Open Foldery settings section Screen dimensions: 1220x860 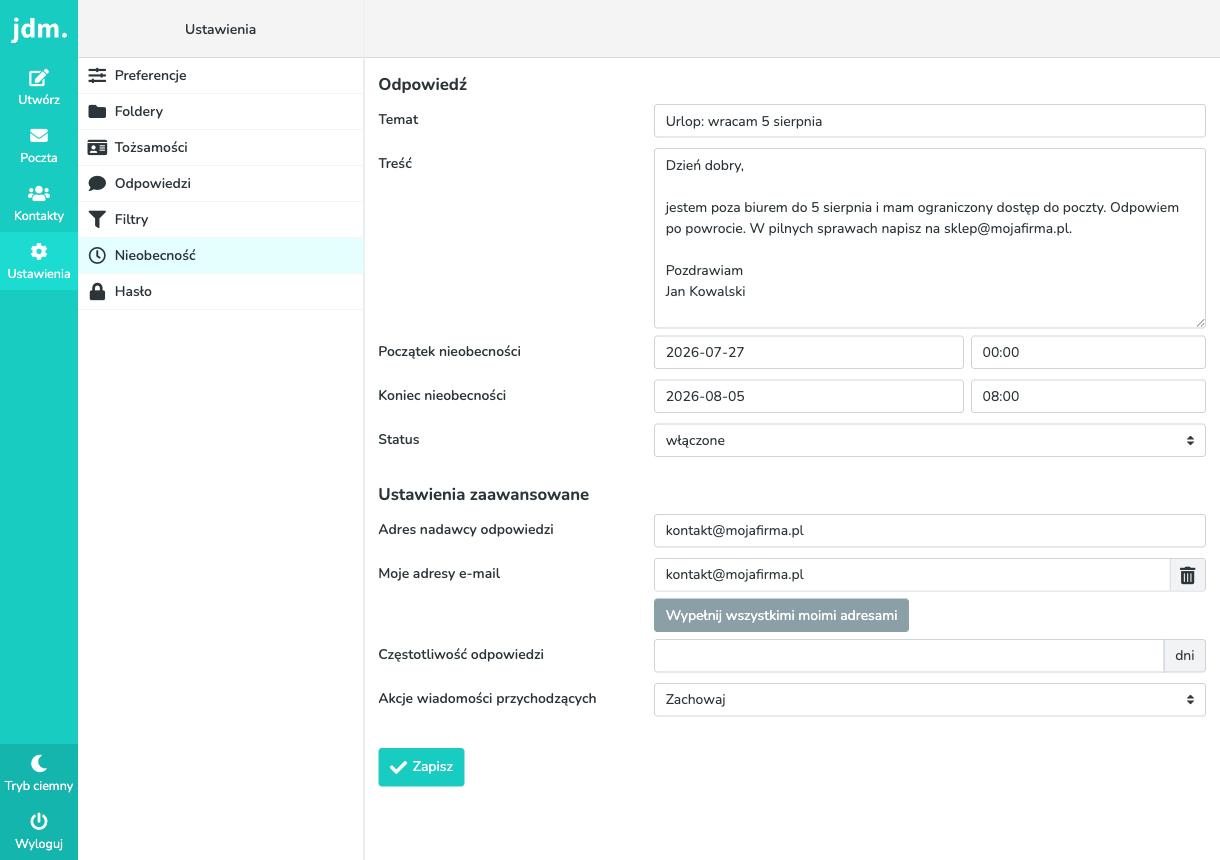pyautogui.click(x=221, y=112)
